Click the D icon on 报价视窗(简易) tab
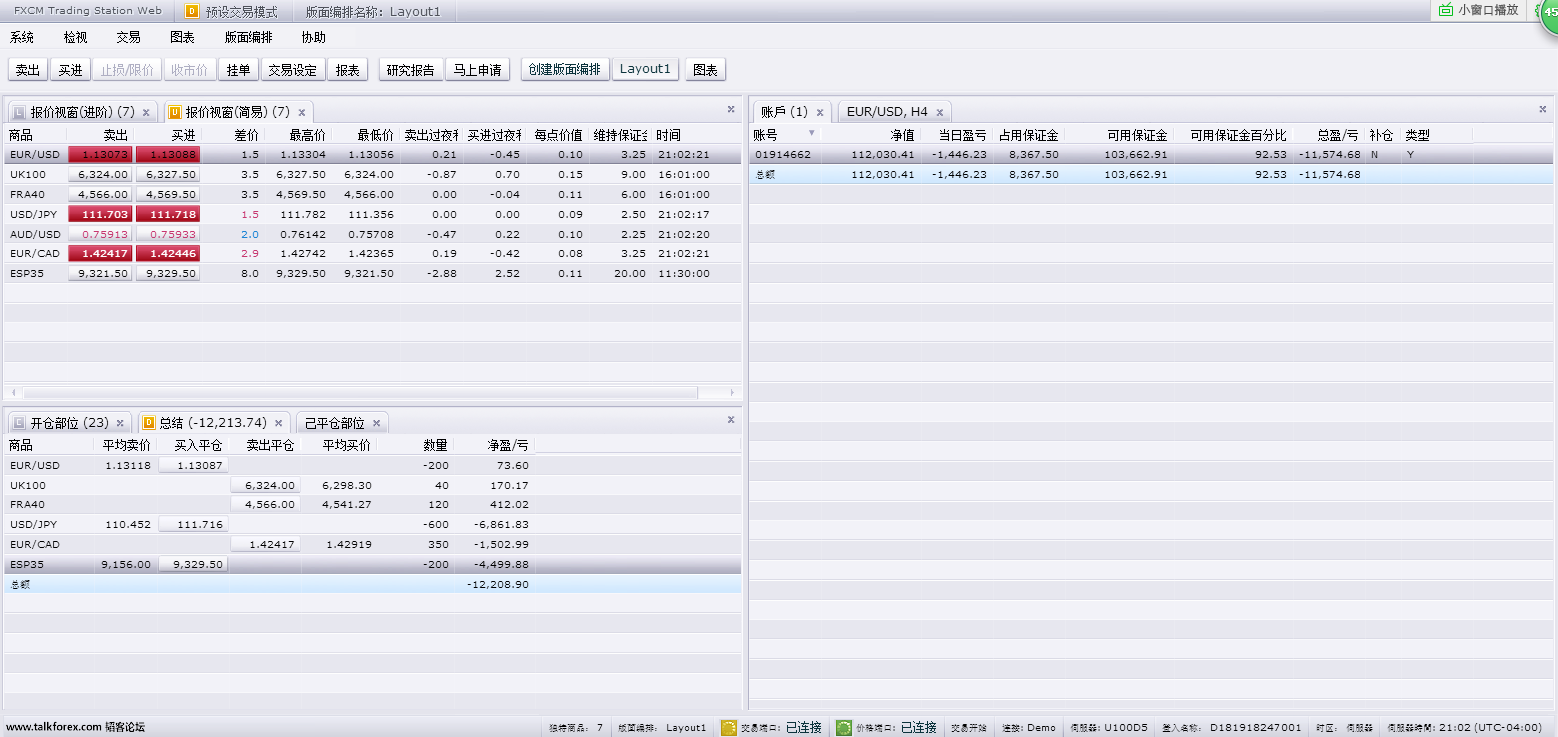 point(174,112)
